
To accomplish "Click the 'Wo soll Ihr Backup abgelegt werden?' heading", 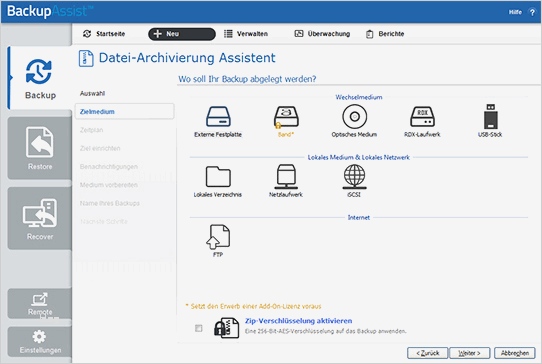I will 247,79.
